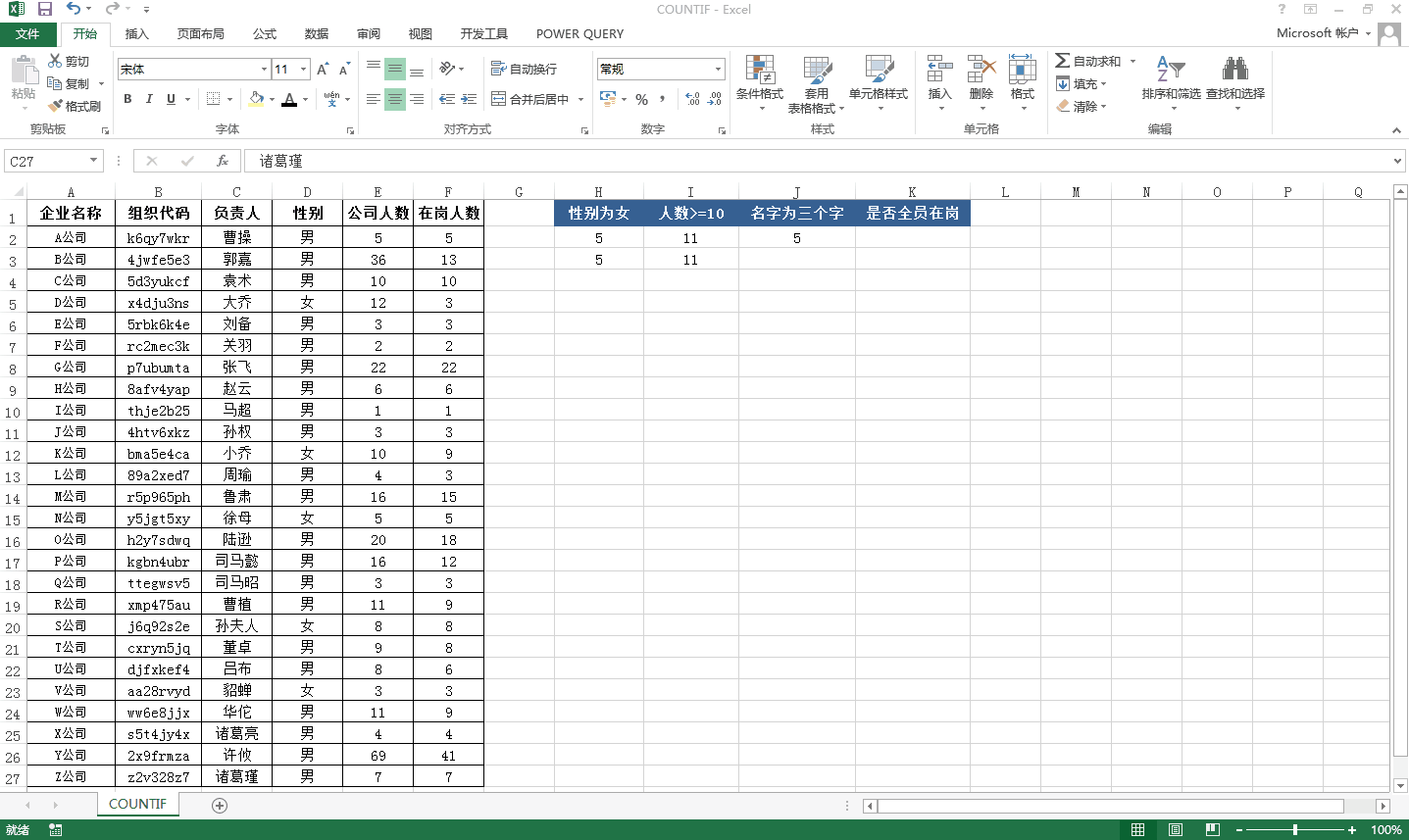This screenshot has width=1409, height=840.
Task: Switch to Page Layout view icon
Action: click(1175, 830)
